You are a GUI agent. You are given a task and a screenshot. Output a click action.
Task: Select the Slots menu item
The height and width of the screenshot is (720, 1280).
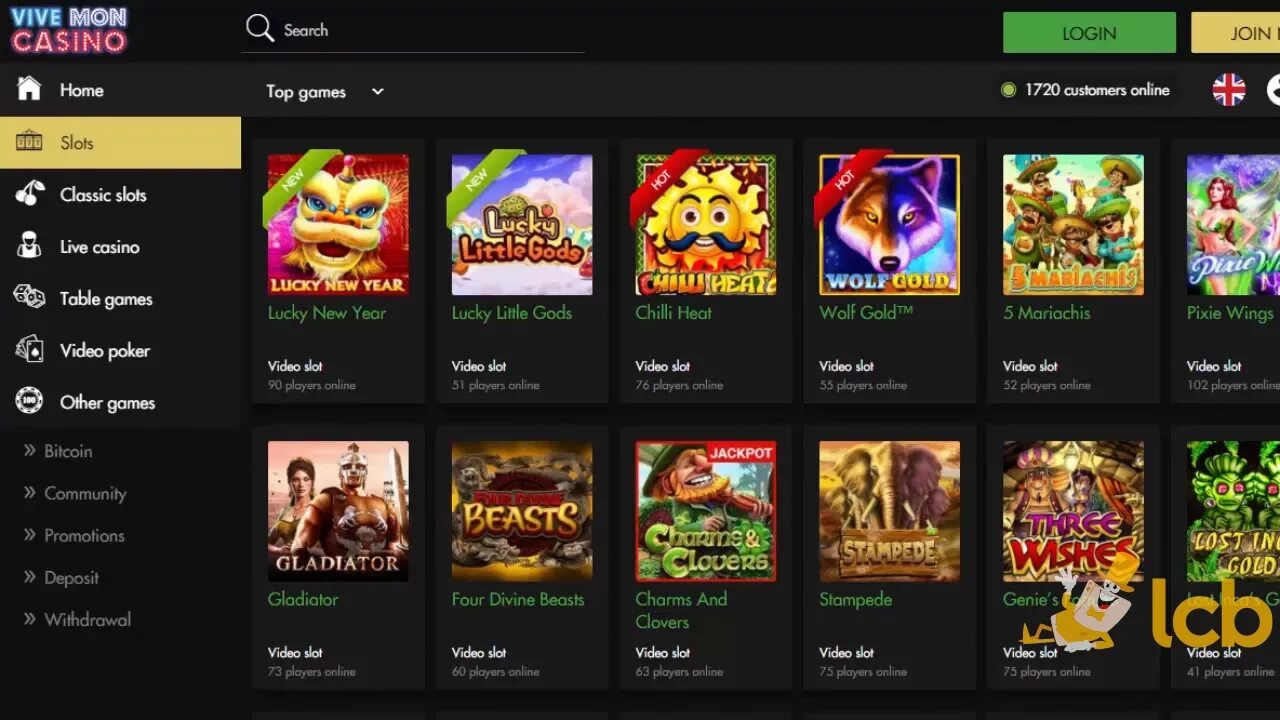point(120,142)
